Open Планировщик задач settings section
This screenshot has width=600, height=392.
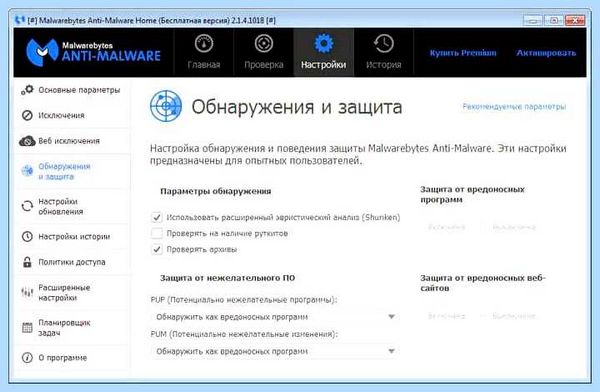tap(72, 328)
